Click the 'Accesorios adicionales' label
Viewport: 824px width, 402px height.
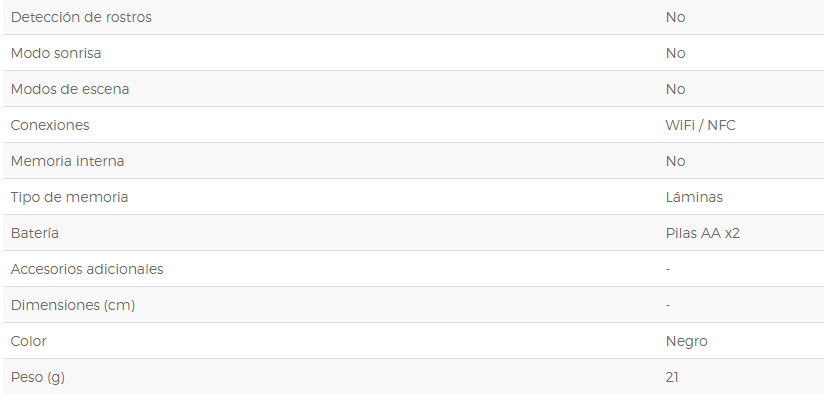tap(87, 269)
